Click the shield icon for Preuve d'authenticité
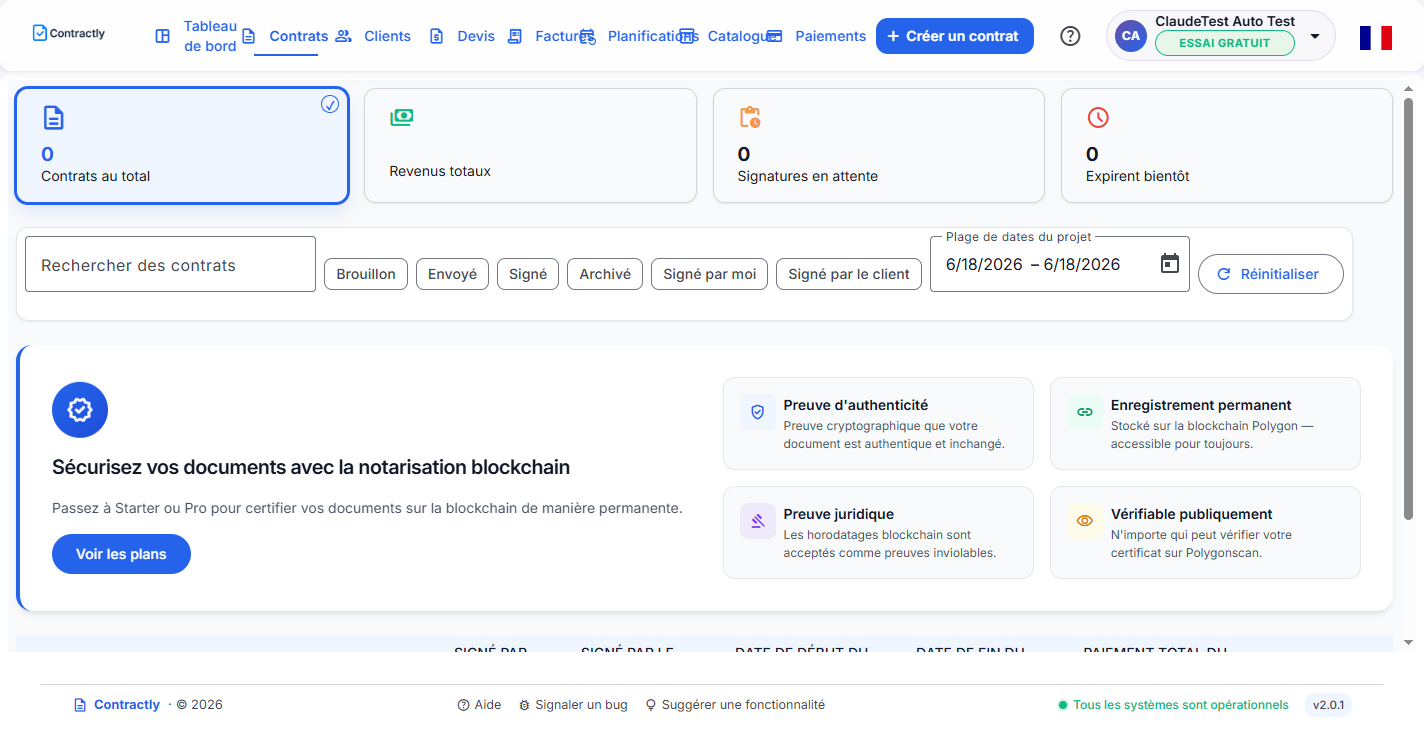This screenshot has width=1424, height=749. (758, 412)
